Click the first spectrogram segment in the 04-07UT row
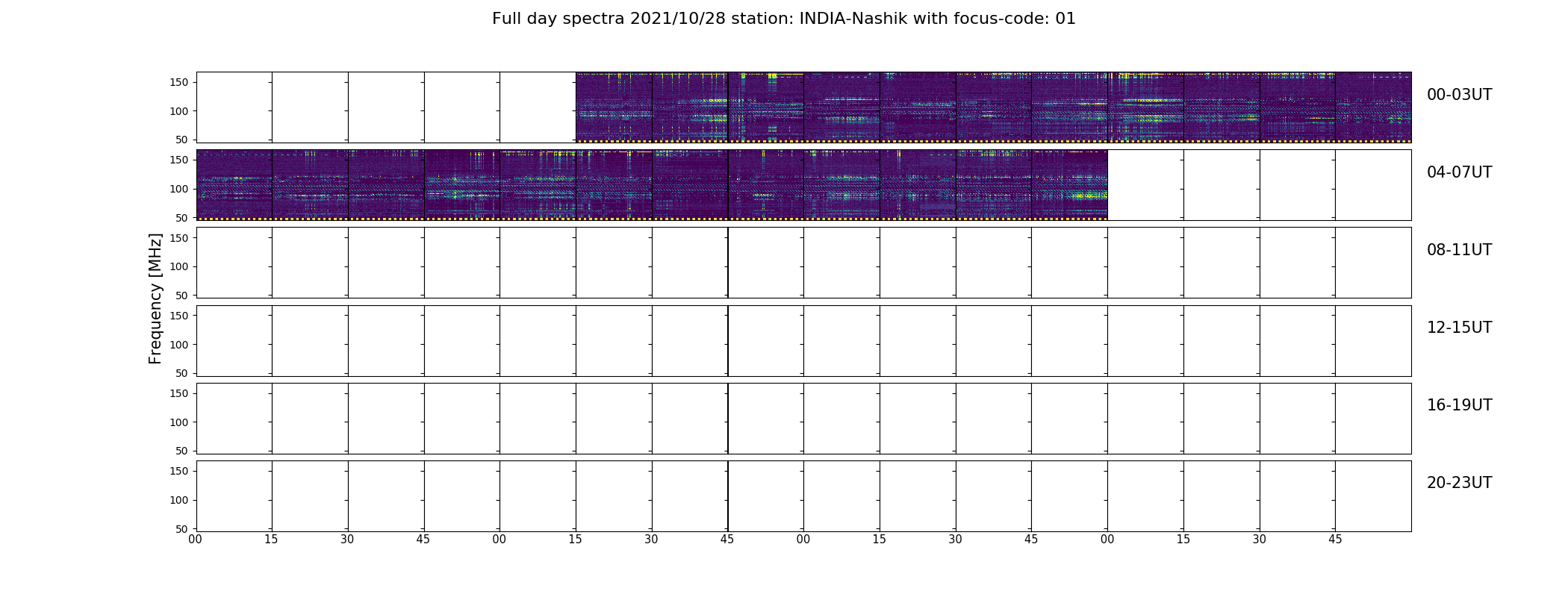Screen dimensions: 1568x597 coord(234,184)
